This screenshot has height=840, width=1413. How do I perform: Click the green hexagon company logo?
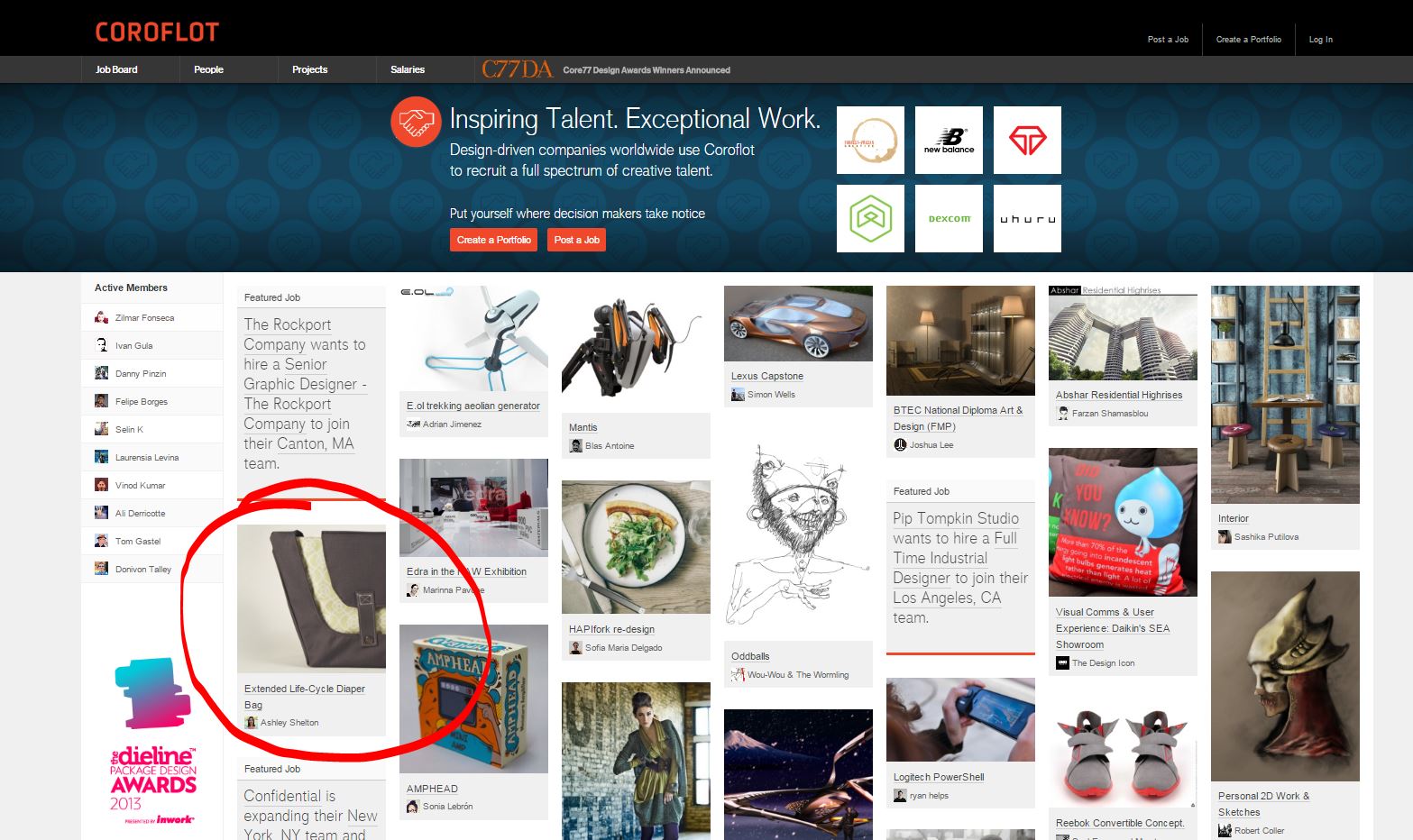point(870,219)
